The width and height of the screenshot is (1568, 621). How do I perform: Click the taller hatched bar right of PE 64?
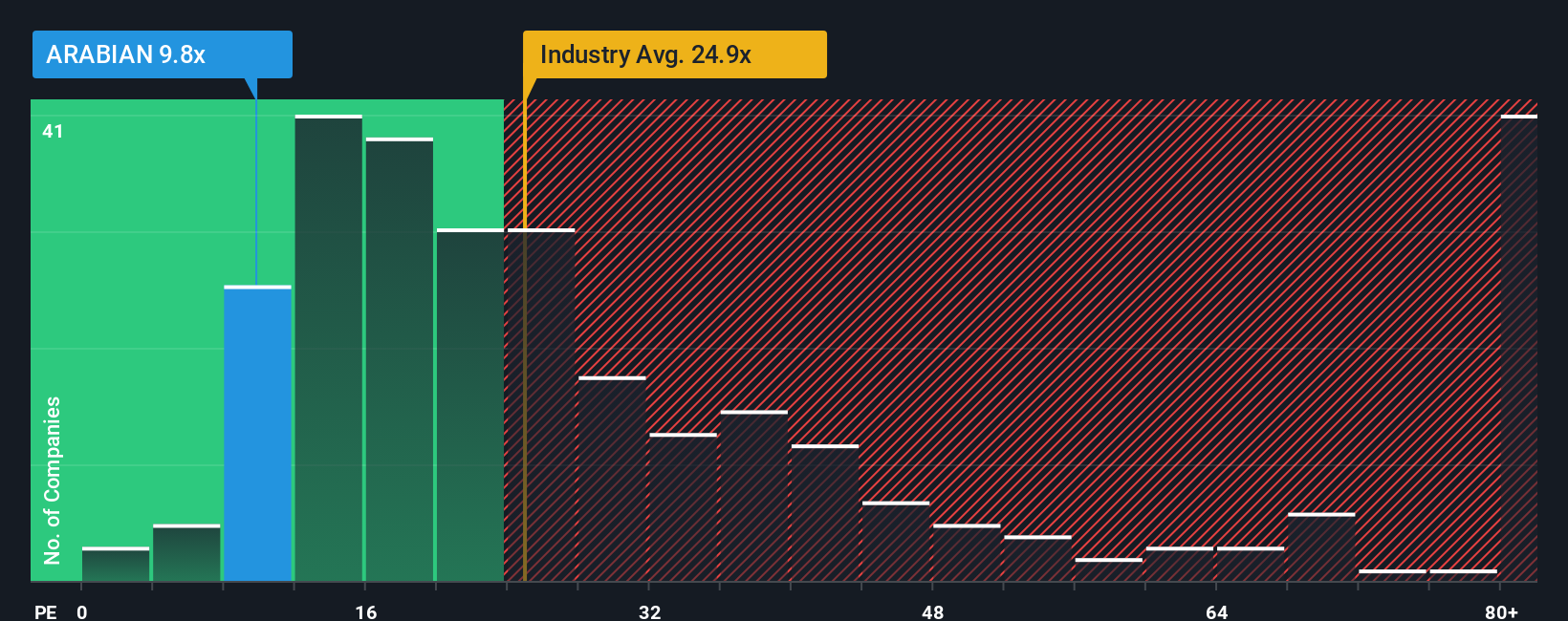(x=1321, y=546)
